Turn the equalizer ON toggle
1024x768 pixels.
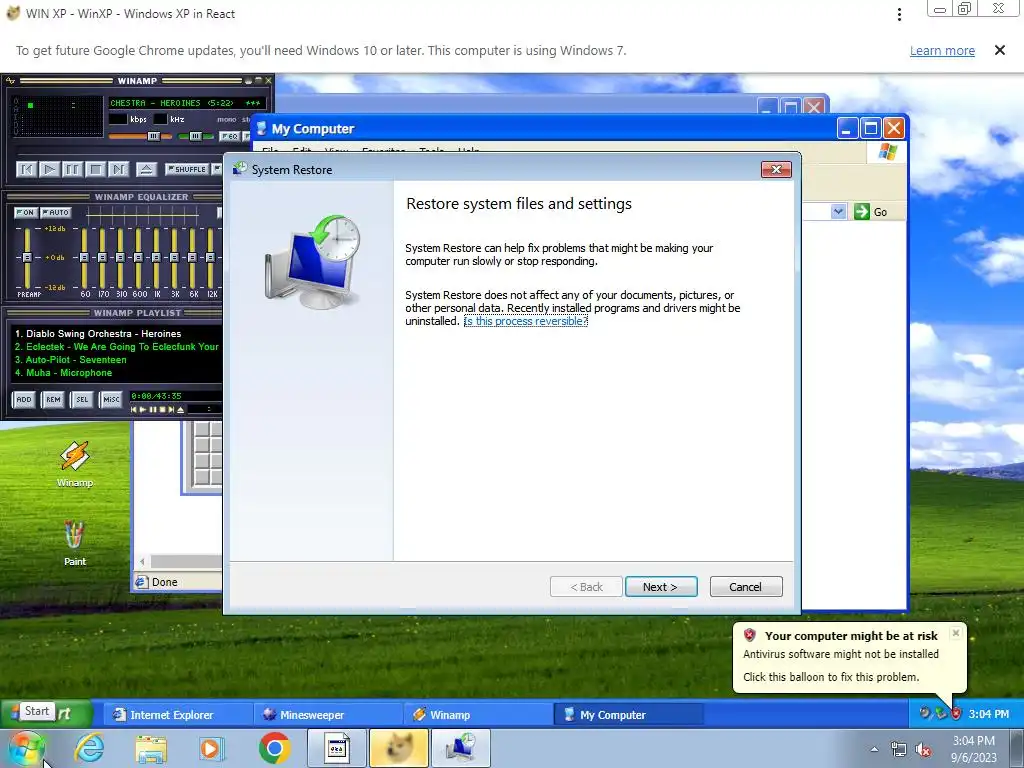click(x=25, y=212)
